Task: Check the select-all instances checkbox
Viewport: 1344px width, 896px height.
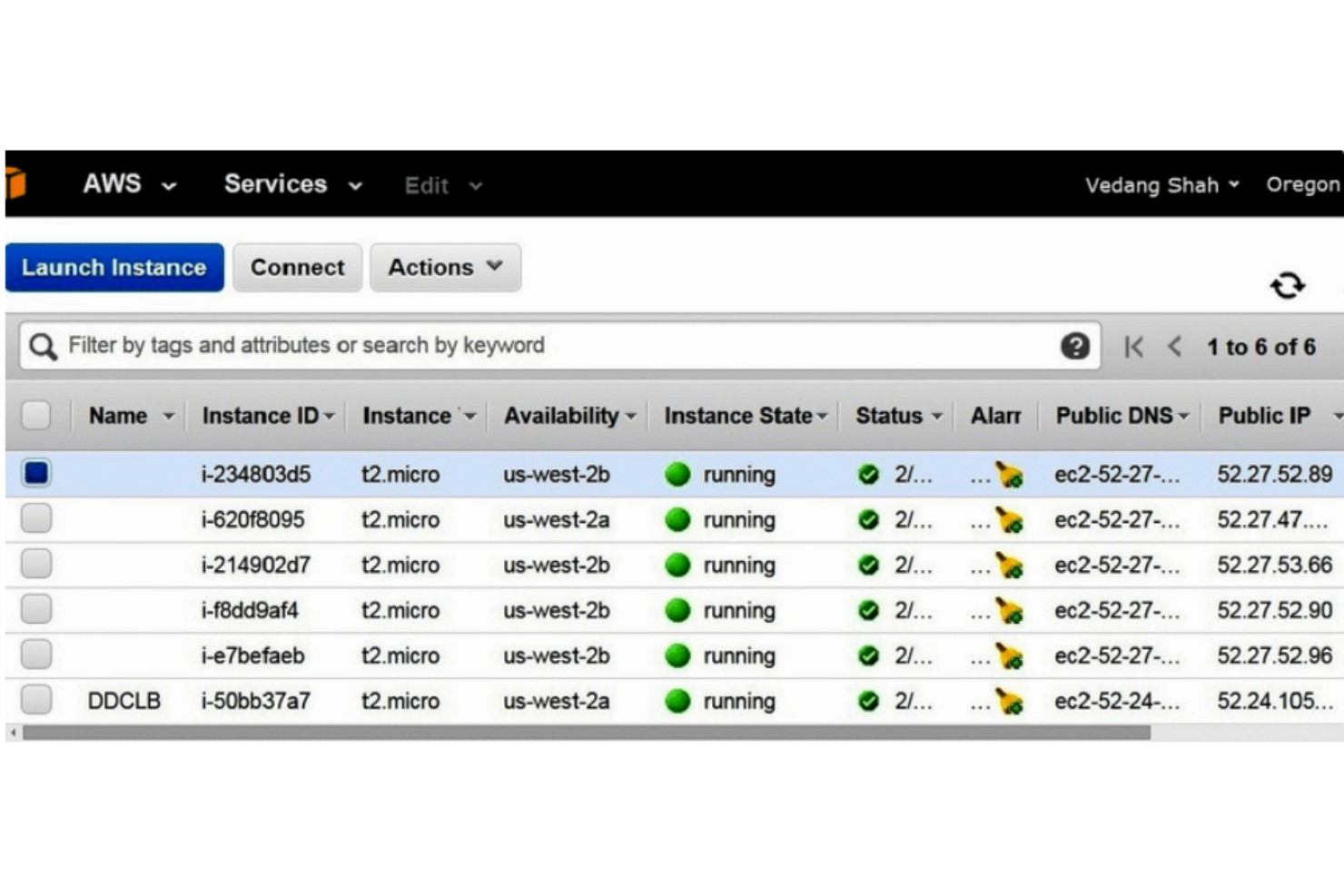Action: click(x=36, y=414)
